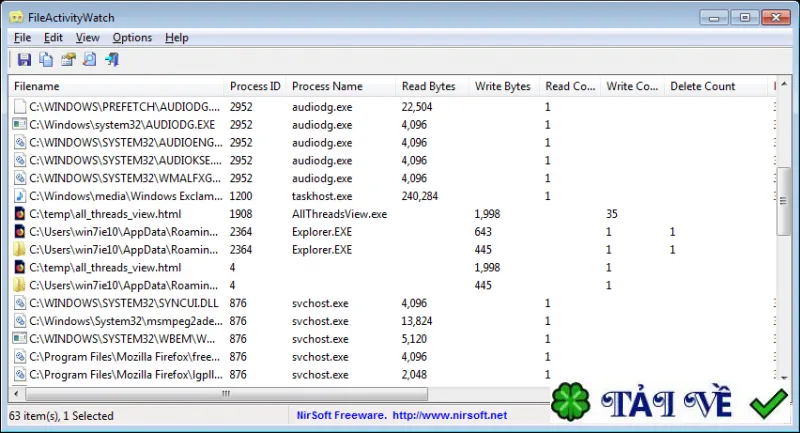800x433 pixels.
Task: Open the Options menu
Action: click(x=132, y=38)
